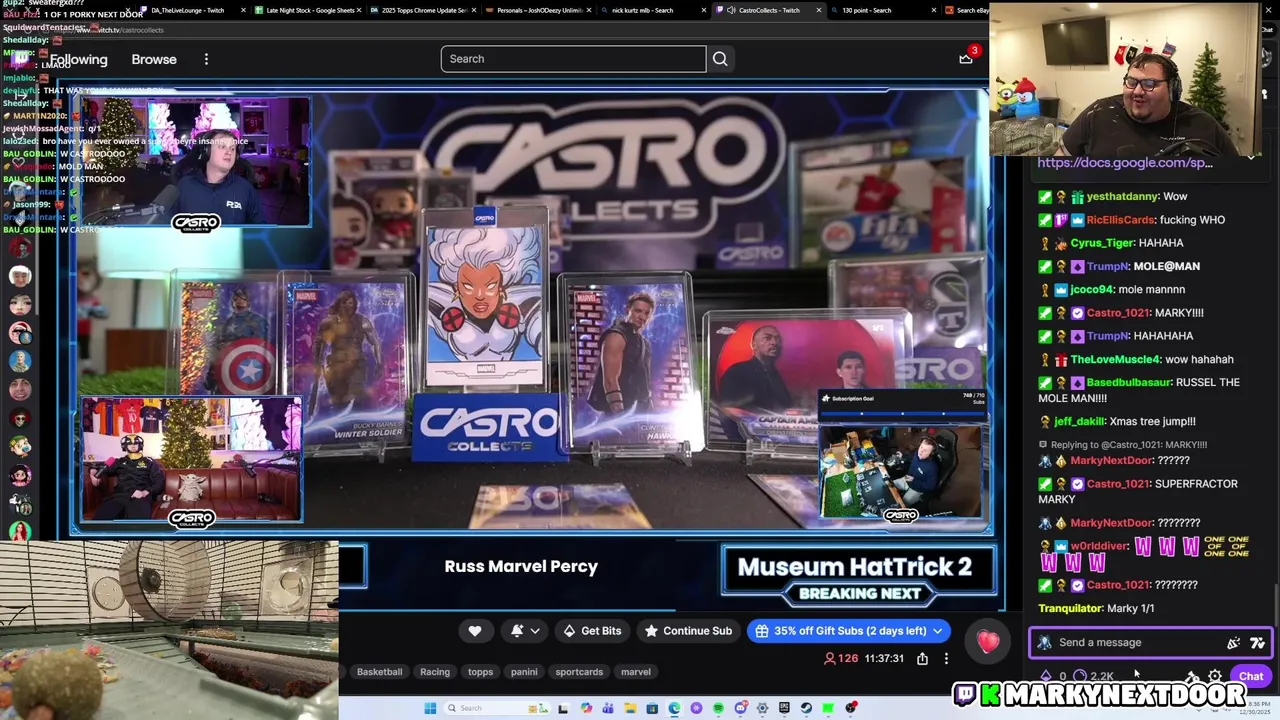Select the topps tag
1280x720 pixels.
tap(481, 672)
